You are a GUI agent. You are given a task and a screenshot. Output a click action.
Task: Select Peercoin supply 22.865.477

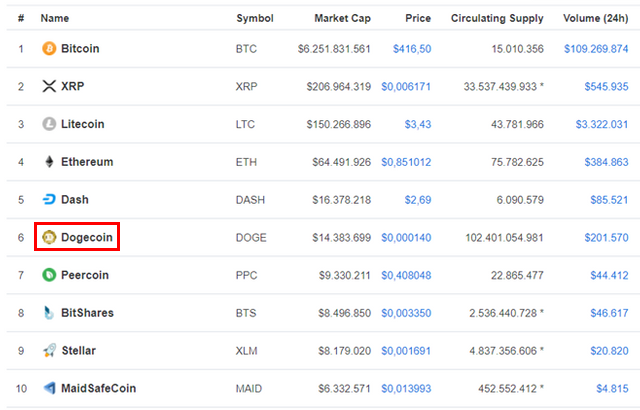click(517, 275)
